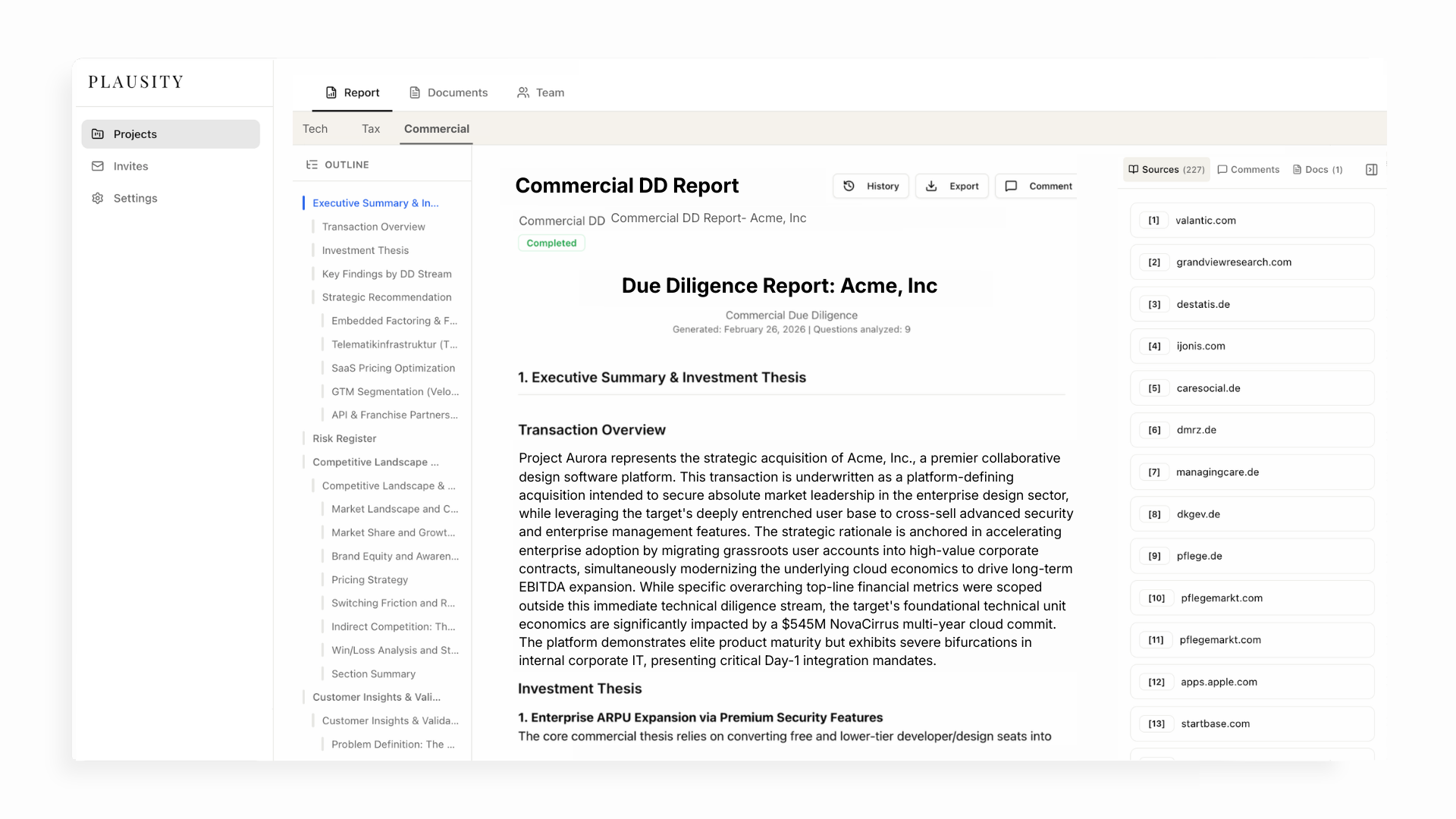Export the Commercial DD report
The height and width of the screenshot is (819, 1456).
(x=952, y=186)
